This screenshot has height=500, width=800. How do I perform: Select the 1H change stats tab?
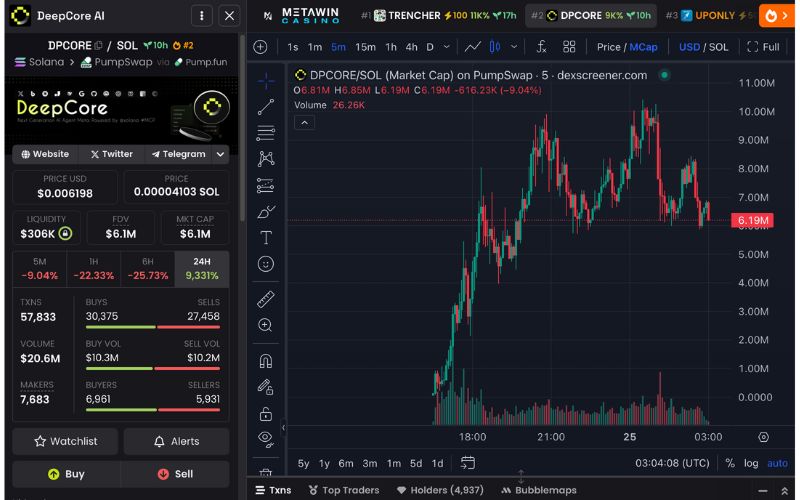93,269
